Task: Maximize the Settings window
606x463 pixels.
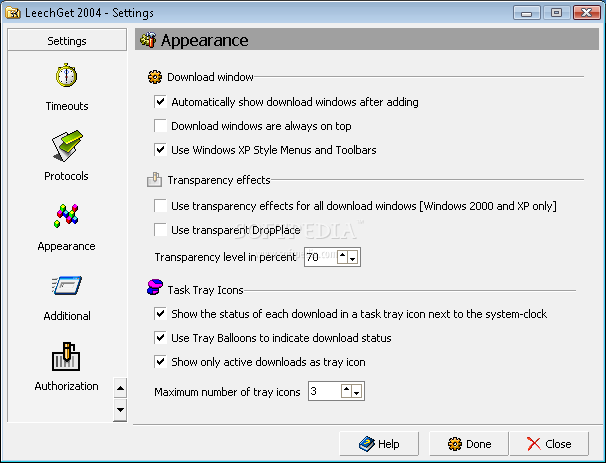Action: [557, 13]
